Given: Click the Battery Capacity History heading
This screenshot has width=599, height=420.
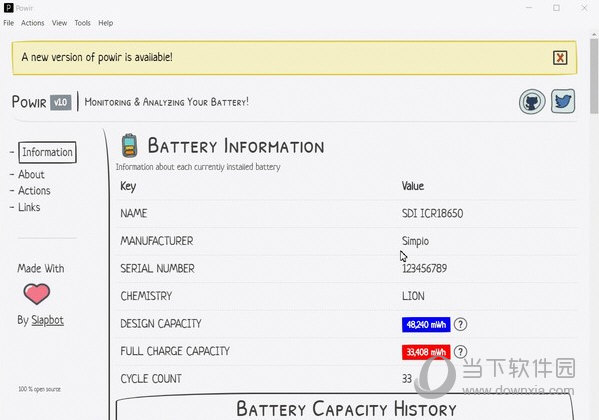Looking at the screenshot, I should click(346, 409).
